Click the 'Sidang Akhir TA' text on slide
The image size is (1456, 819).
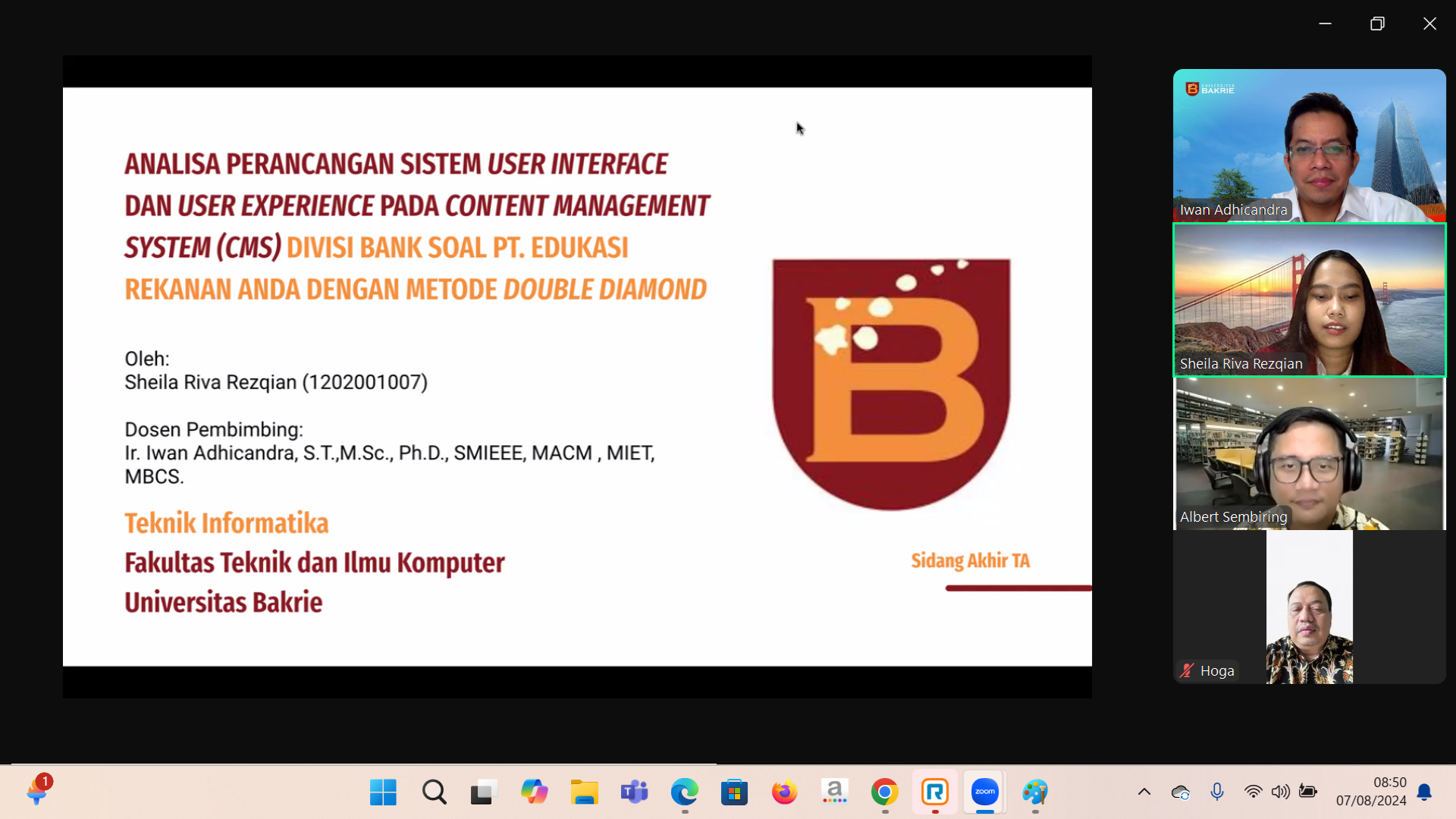point(970,560)
